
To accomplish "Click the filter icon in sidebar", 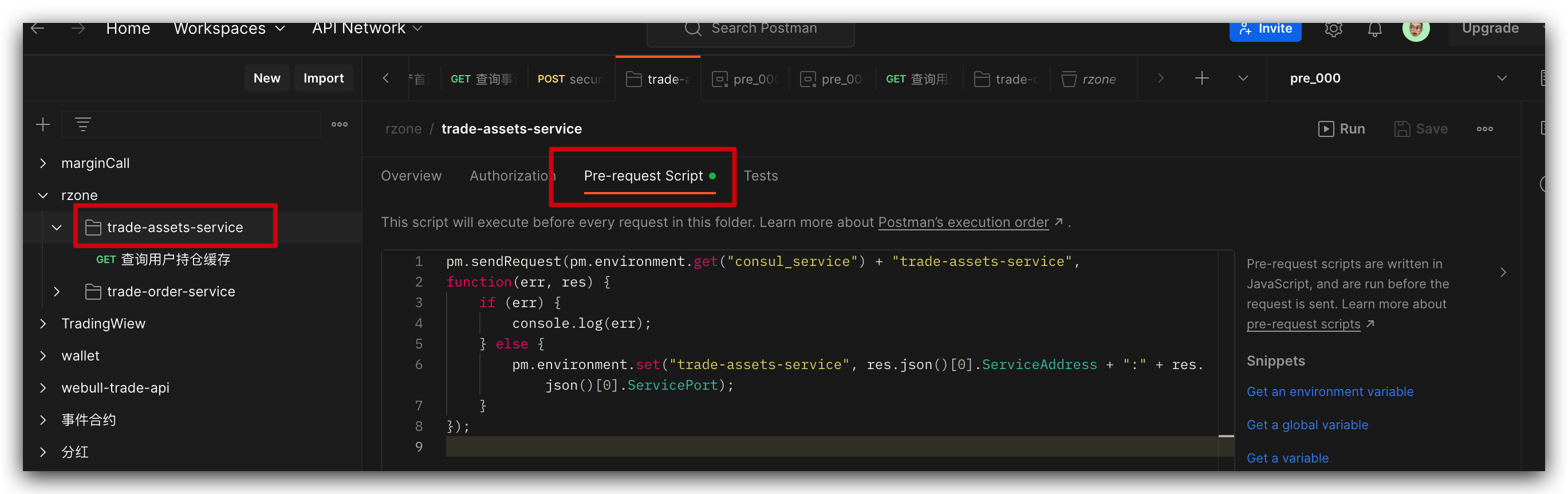I will point(83,125).
